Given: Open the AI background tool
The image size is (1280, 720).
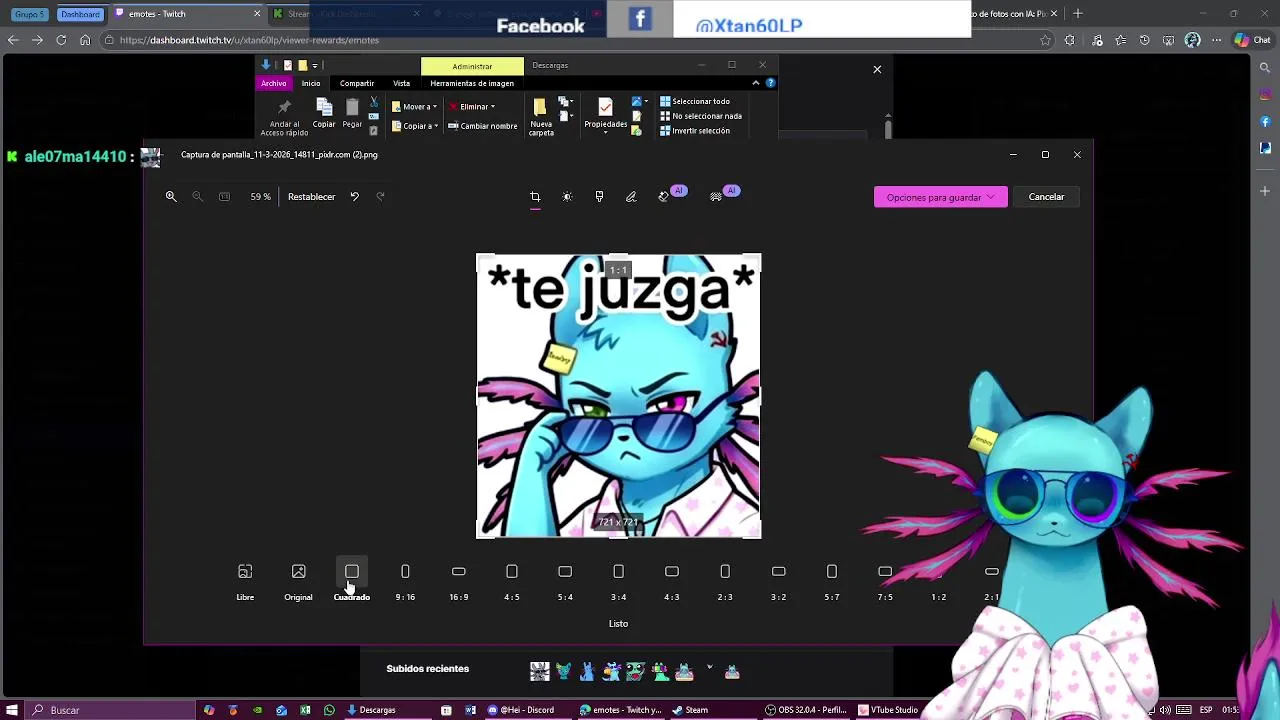Looking at the screenshot, I should click(716, 196).
